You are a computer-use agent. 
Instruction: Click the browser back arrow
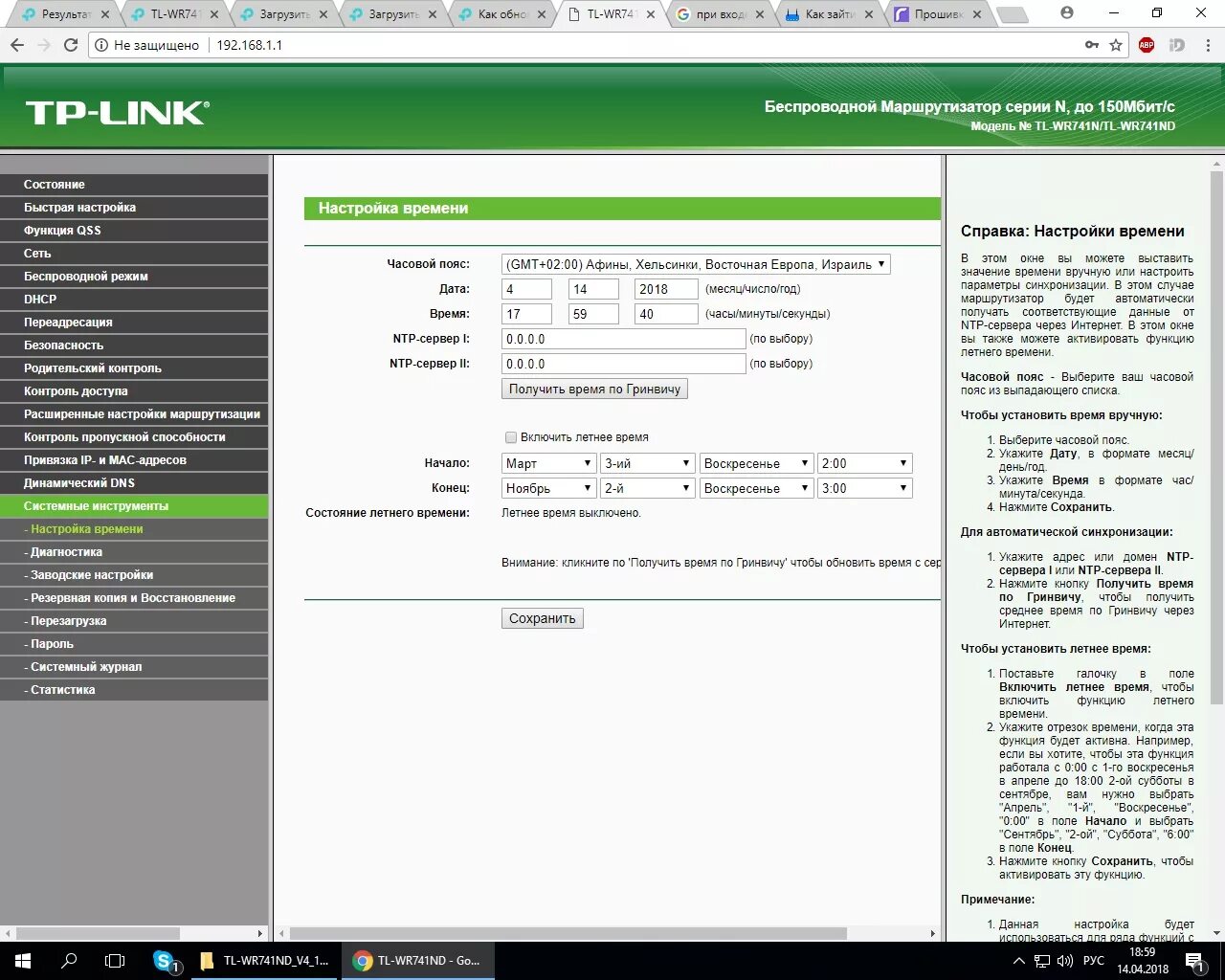17,45
